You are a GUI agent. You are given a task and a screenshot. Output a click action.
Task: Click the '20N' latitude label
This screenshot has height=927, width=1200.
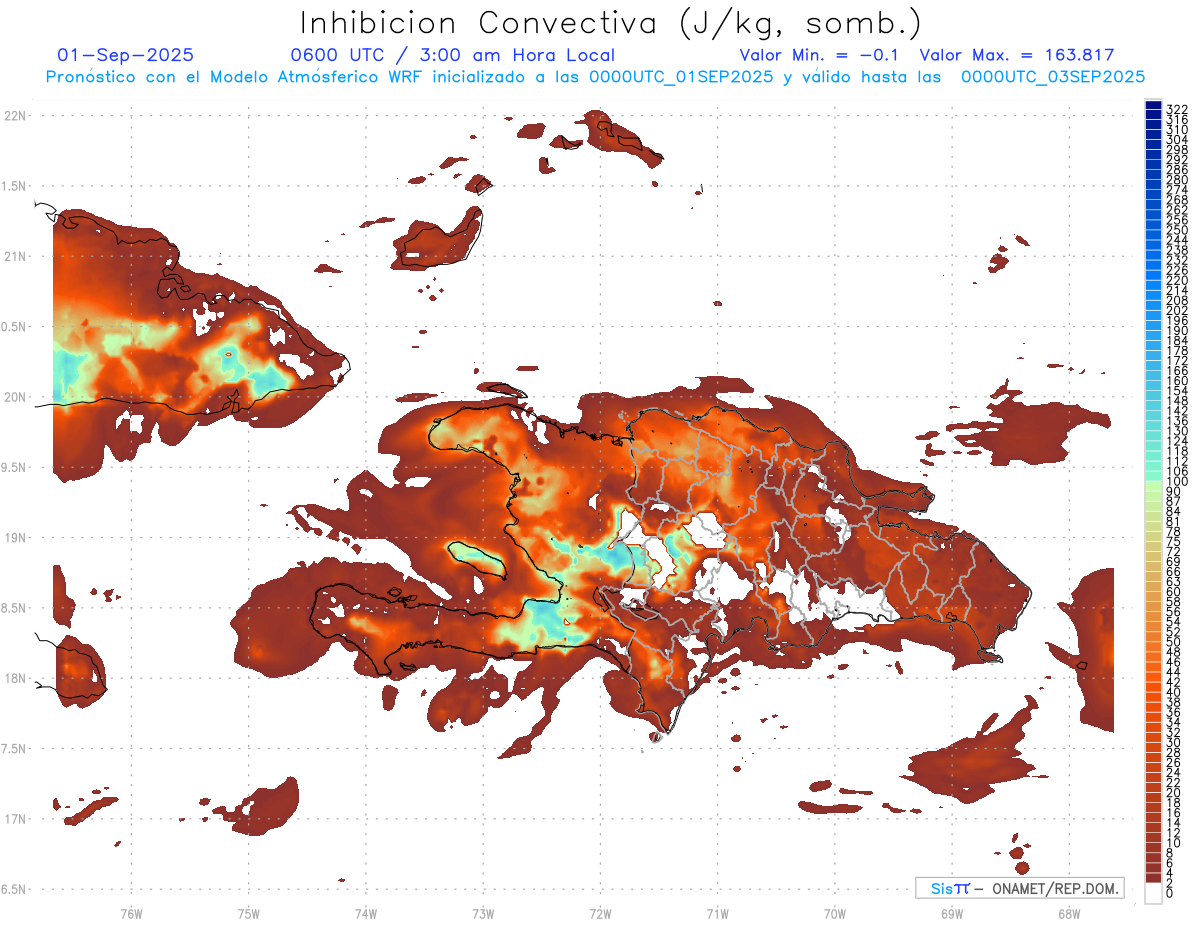pyautogui.click(x=17, y=397)
